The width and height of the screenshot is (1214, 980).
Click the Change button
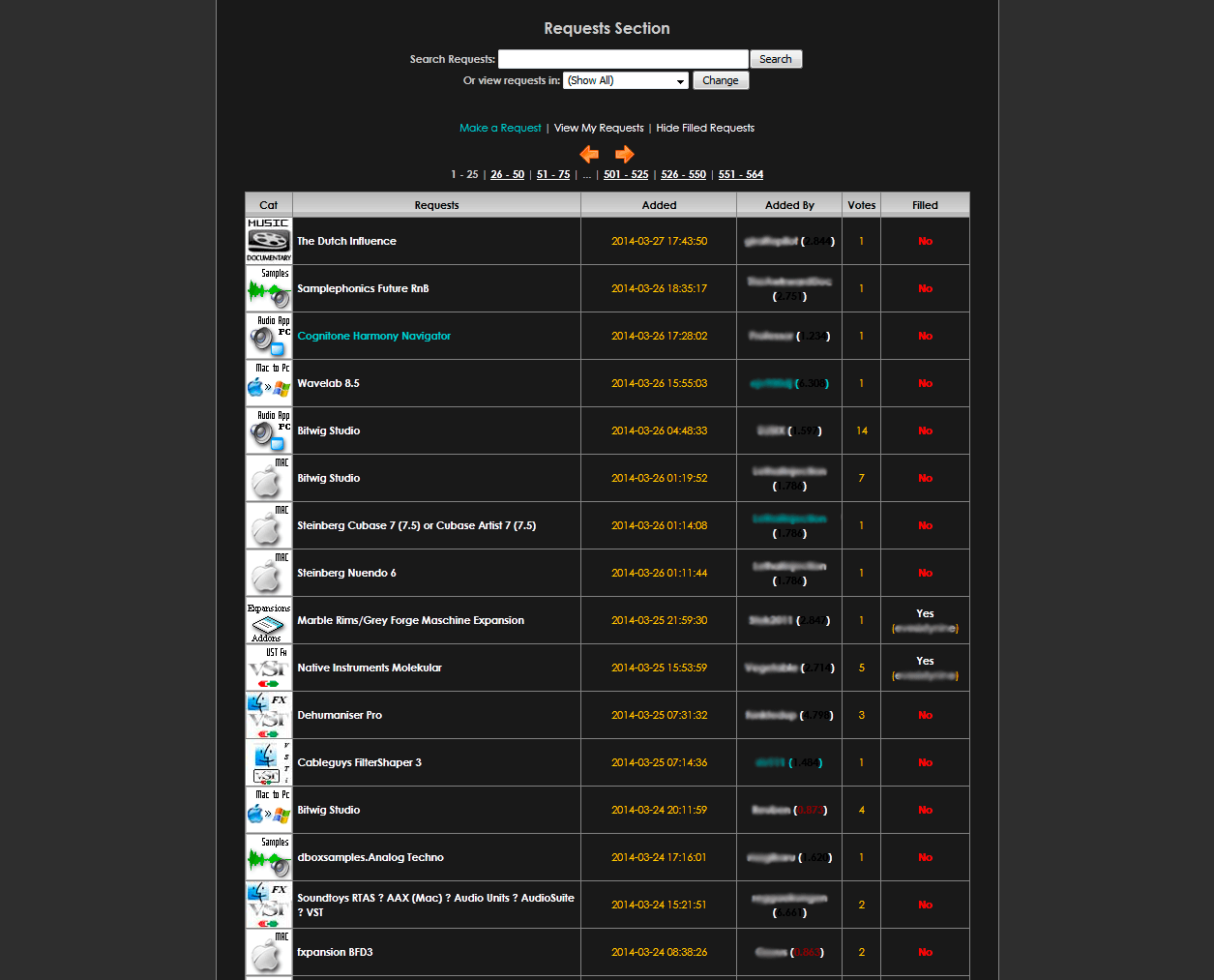click(721, 80)
